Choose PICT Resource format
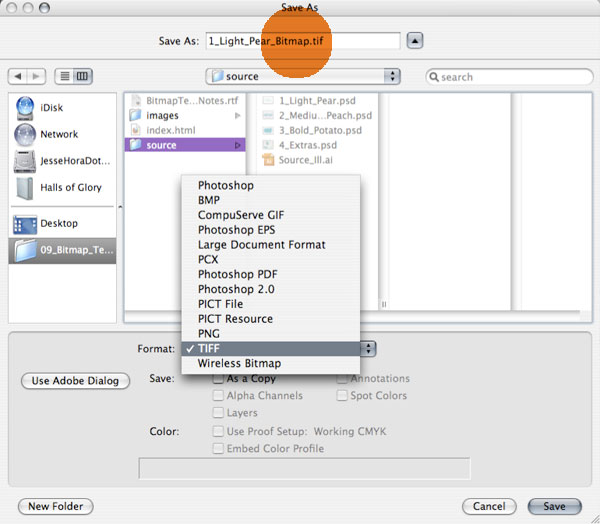Screen dimensions: 600x524 [271, 319]
